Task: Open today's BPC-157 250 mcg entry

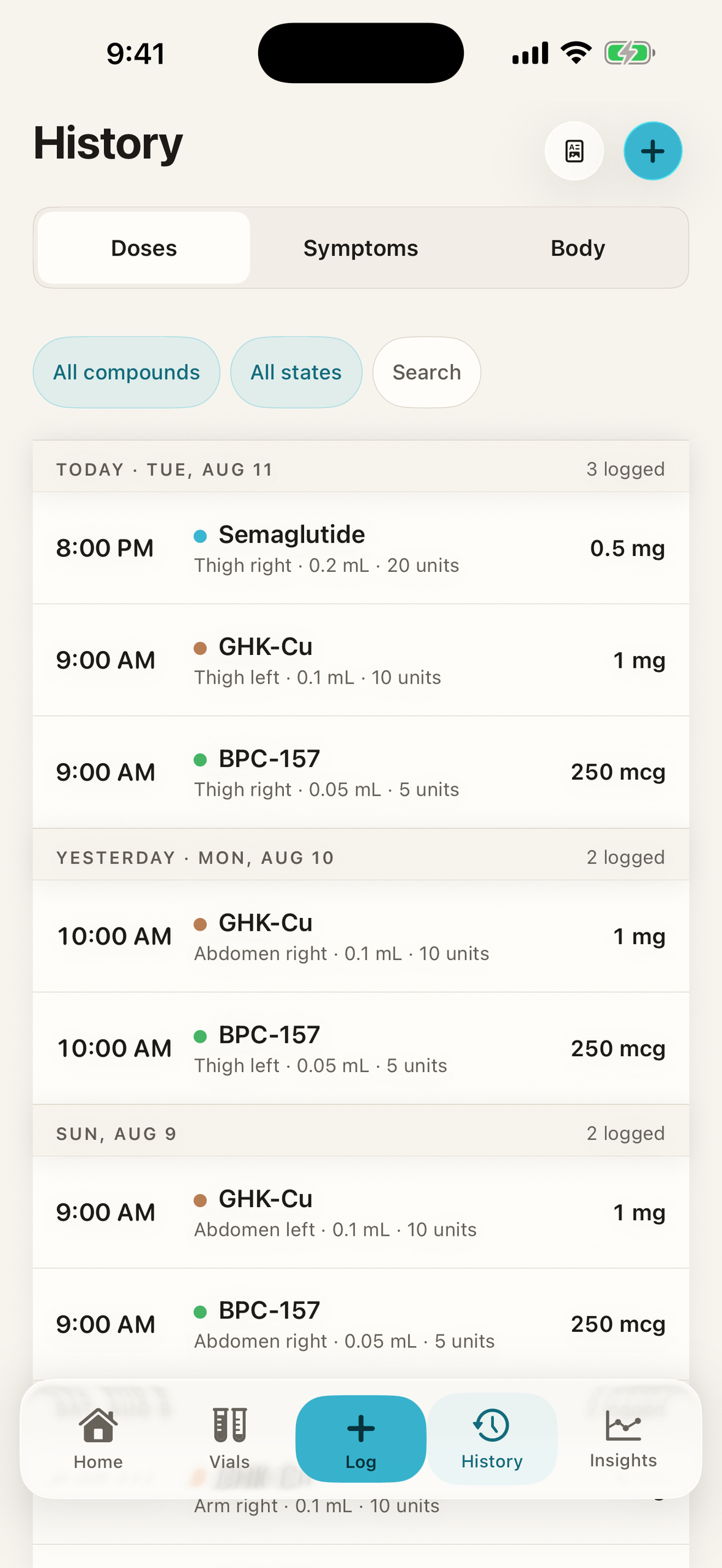Action: click(361, 772)
